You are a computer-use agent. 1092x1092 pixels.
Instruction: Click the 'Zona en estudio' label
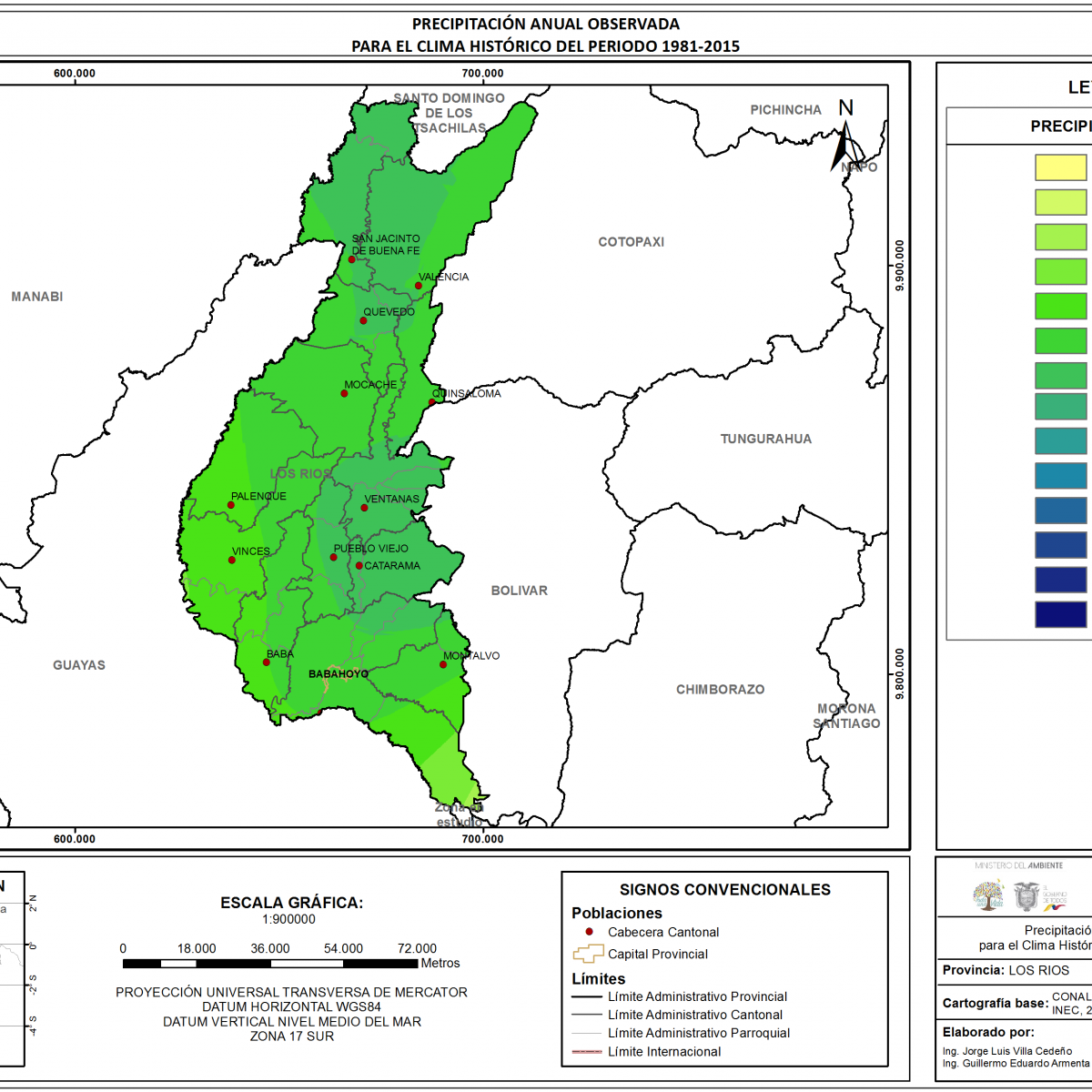(x=460, y=814)
